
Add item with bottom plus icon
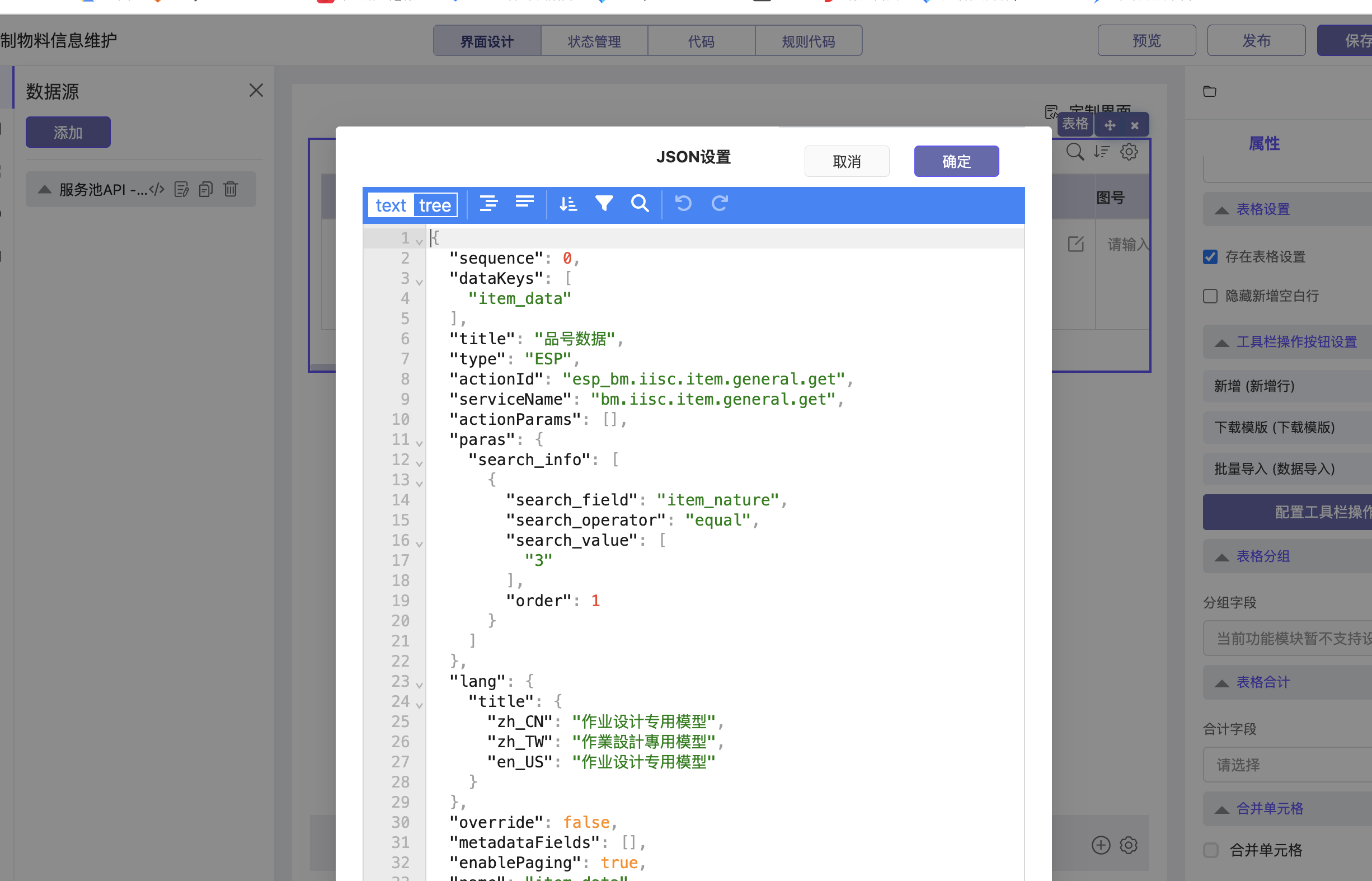pyautogui.click(x=1101, y=846)
